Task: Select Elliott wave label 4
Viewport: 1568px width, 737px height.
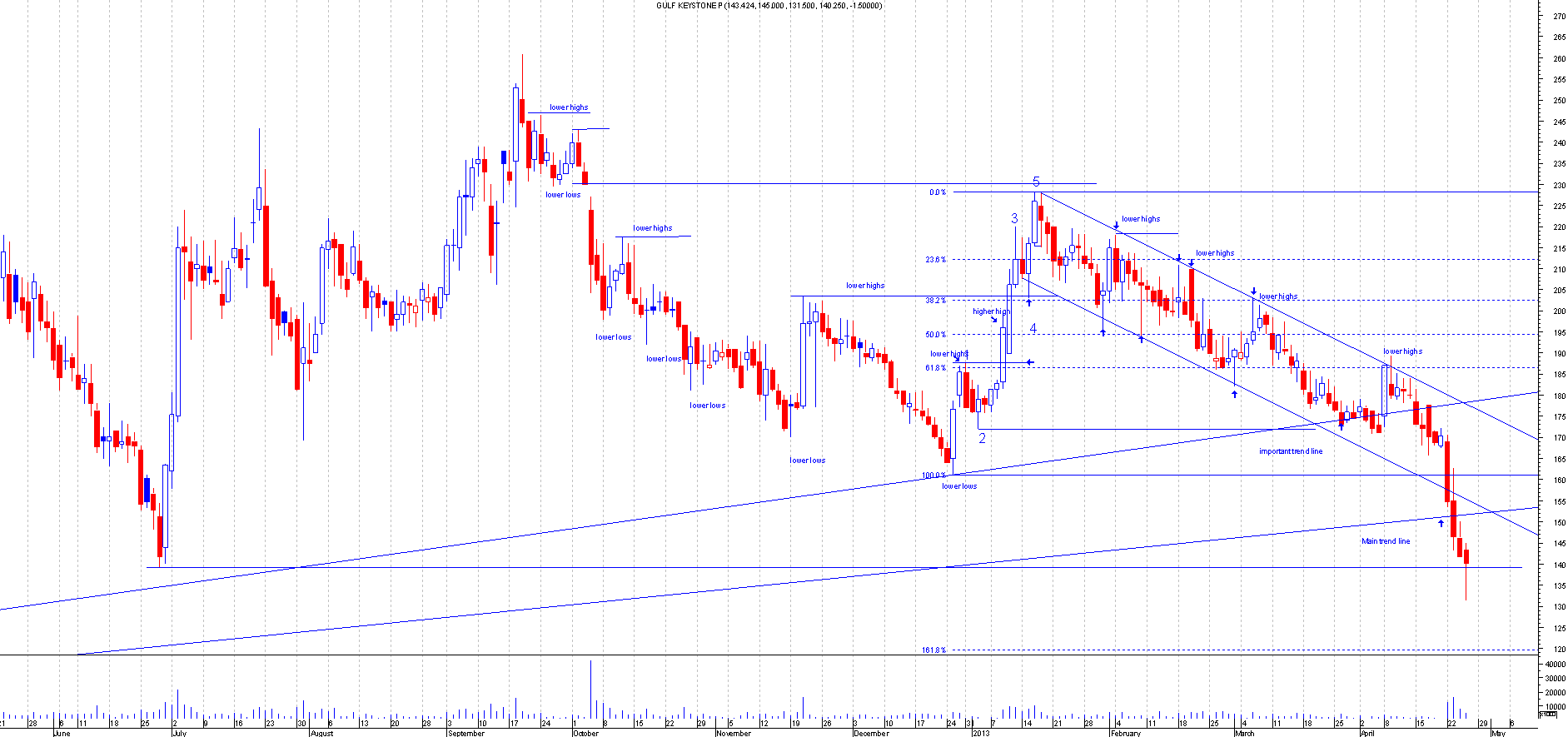Action: point(1033,328)
